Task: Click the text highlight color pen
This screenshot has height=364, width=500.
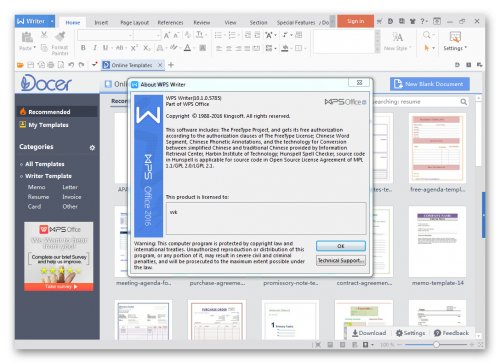Action: (x=173, y=48)
